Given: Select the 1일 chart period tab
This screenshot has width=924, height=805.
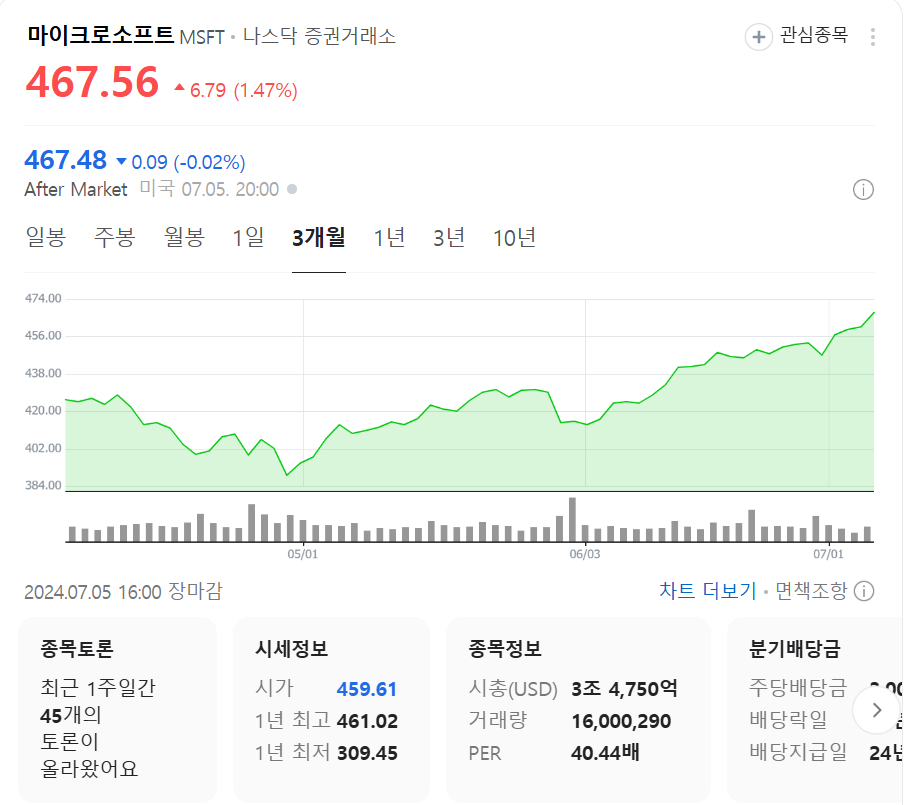Looking at the screenshot, I should coord(248,237).
